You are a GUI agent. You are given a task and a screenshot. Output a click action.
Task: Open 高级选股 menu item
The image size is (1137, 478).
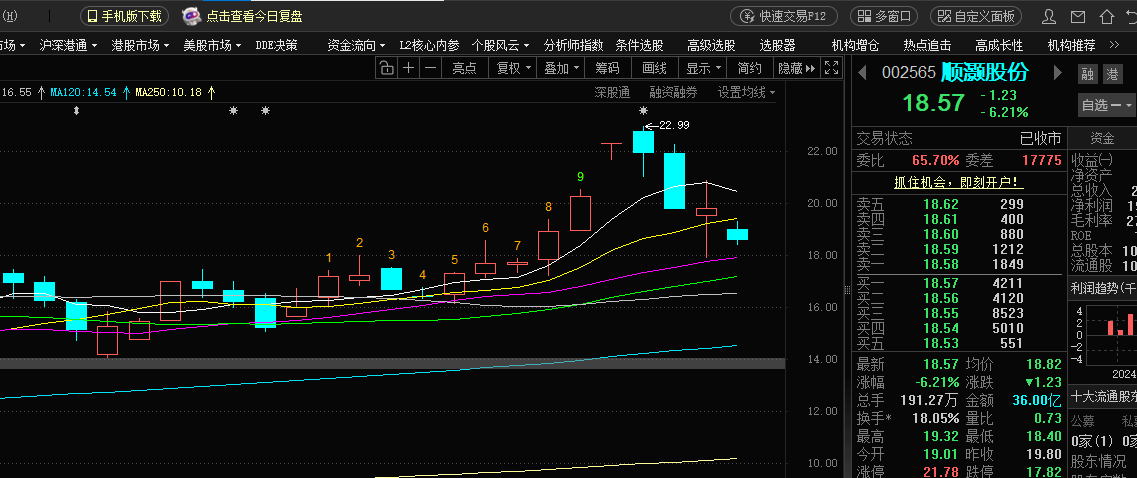(711, 45)
